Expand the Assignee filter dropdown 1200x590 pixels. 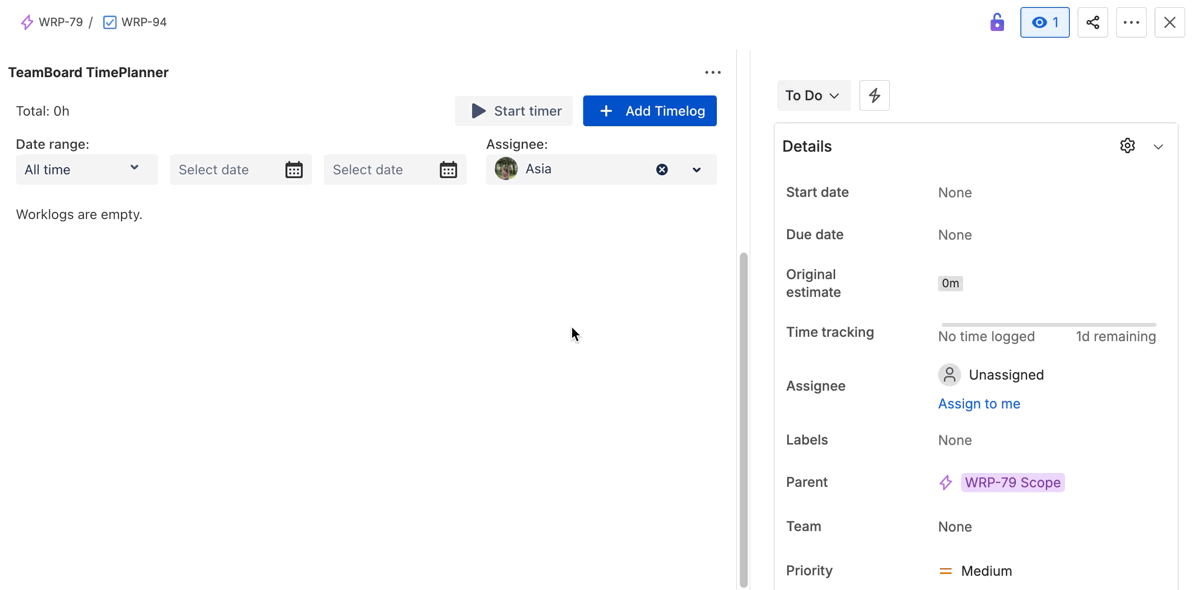click(697, 170)
